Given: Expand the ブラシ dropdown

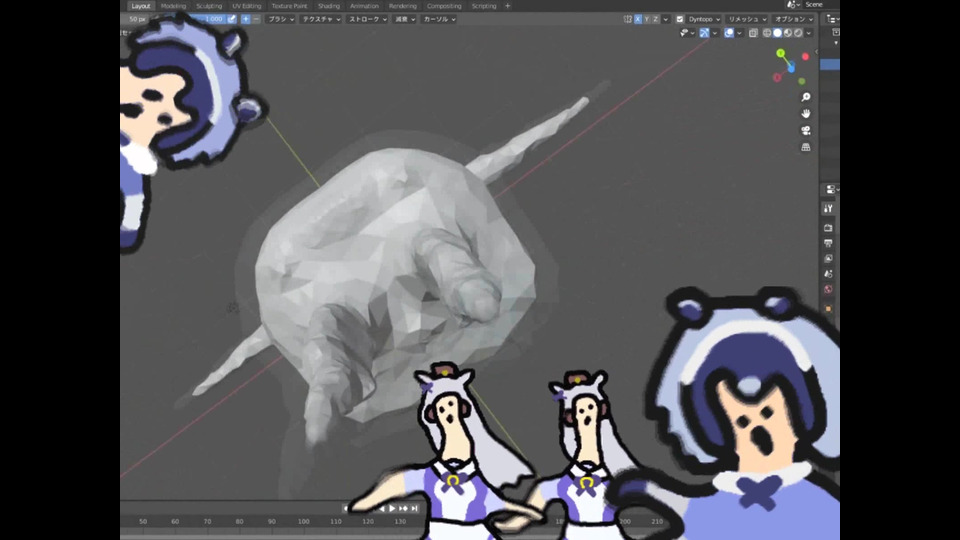Looking at the screenshot, I should coord(281,19).
